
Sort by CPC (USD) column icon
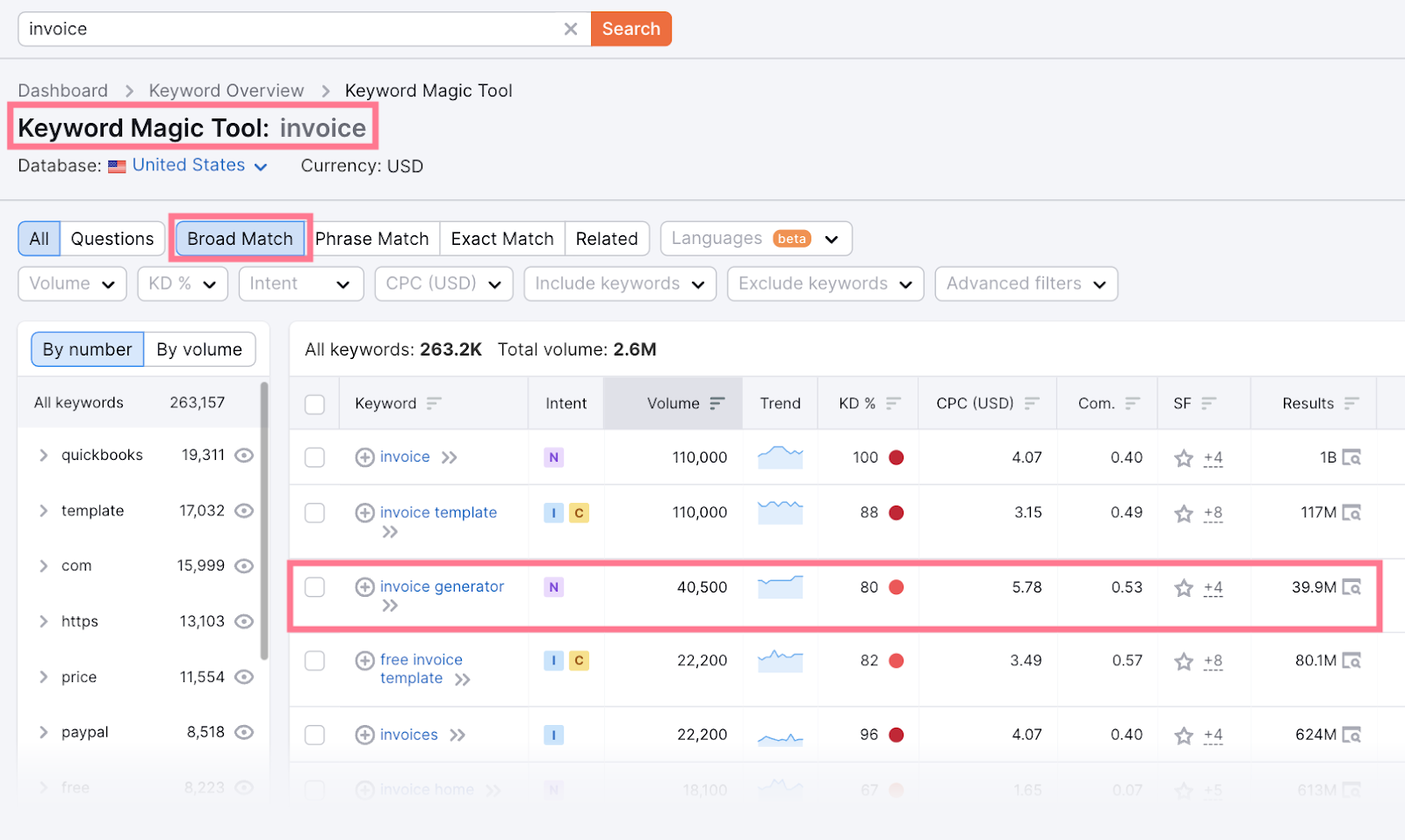point(1032,404)
